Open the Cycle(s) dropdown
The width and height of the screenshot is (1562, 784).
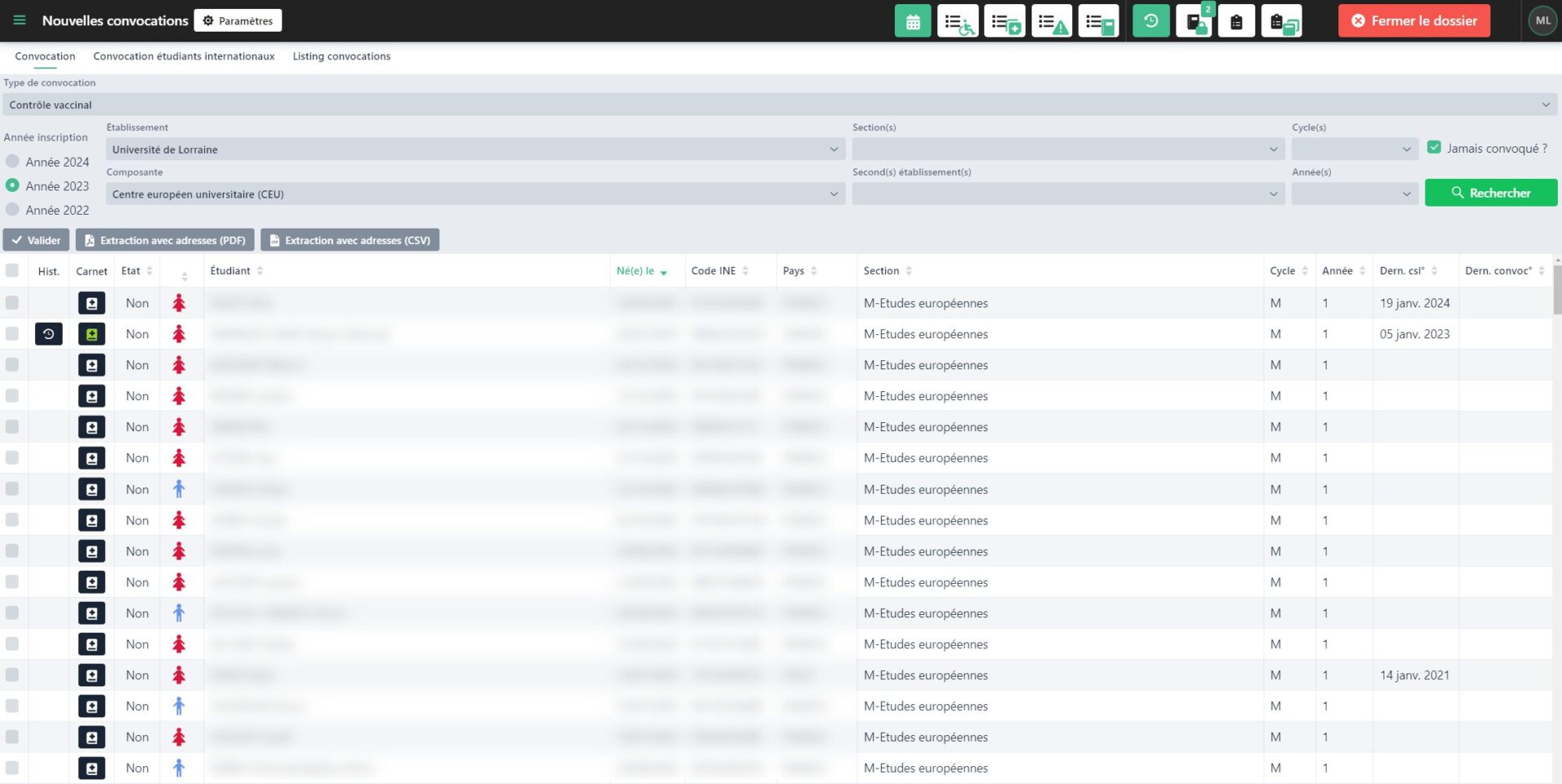(x=1354, y=150)
